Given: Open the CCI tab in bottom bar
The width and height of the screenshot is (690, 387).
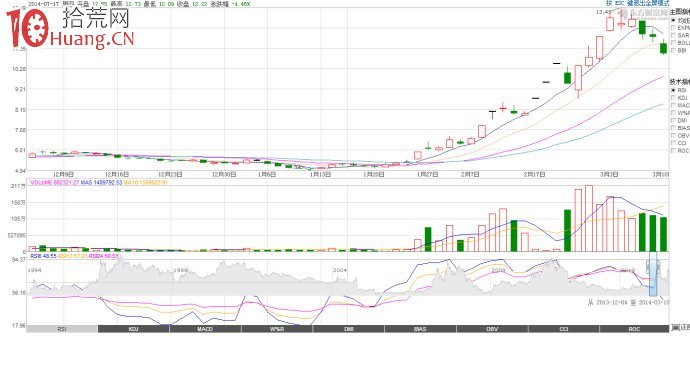Looking at the screenshot, I should point(564,329).
